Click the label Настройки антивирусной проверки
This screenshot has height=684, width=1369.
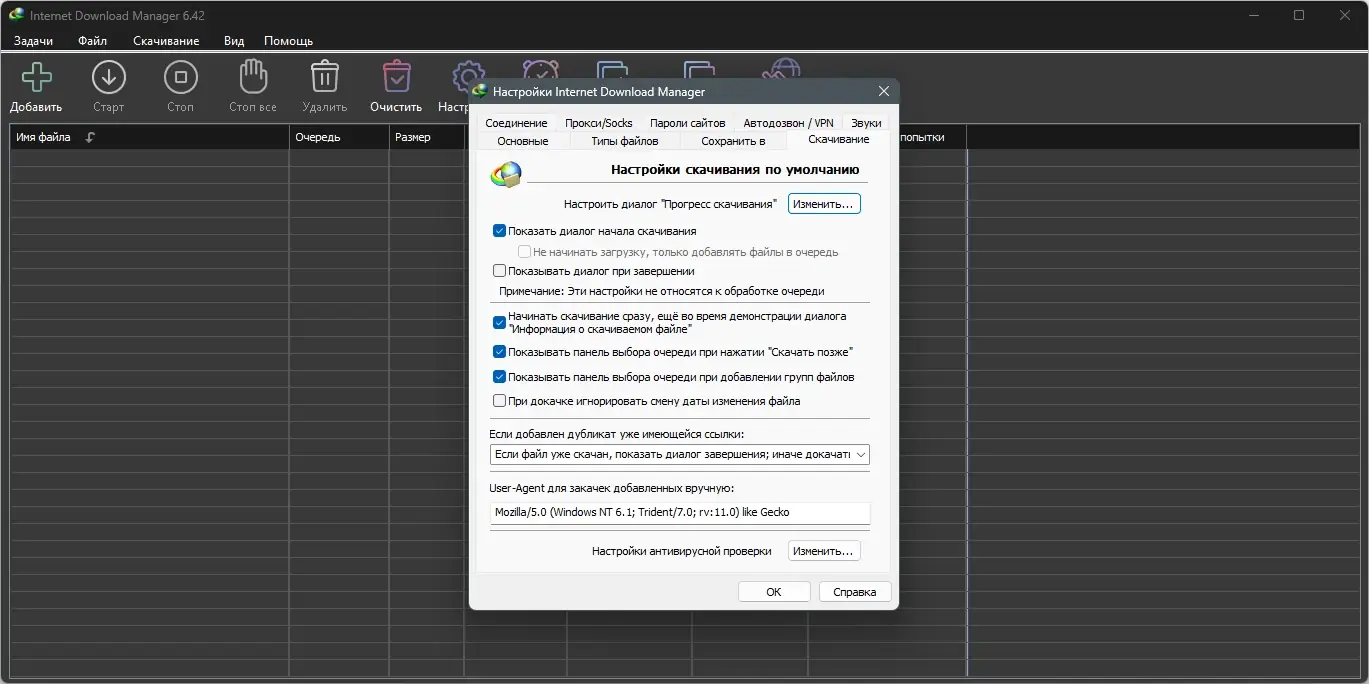(682, 551)
